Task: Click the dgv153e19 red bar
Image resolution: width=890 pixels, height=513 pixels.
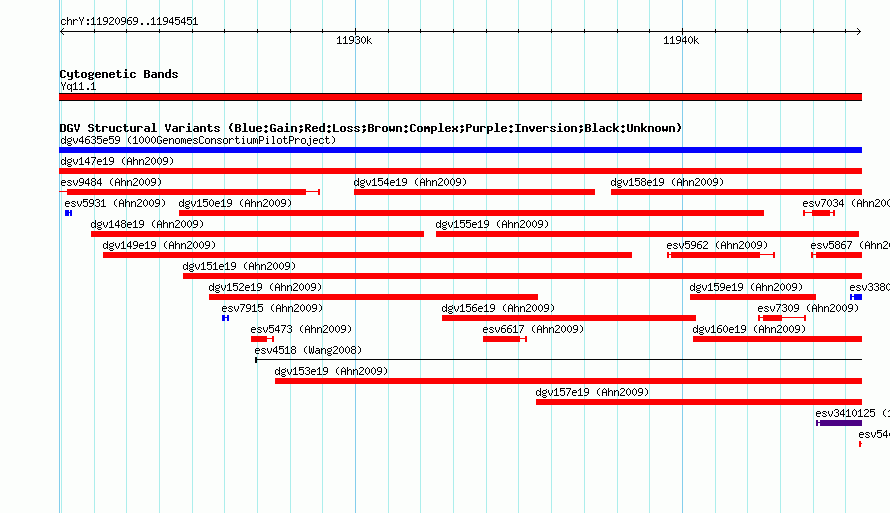Action: pos(568,381)
